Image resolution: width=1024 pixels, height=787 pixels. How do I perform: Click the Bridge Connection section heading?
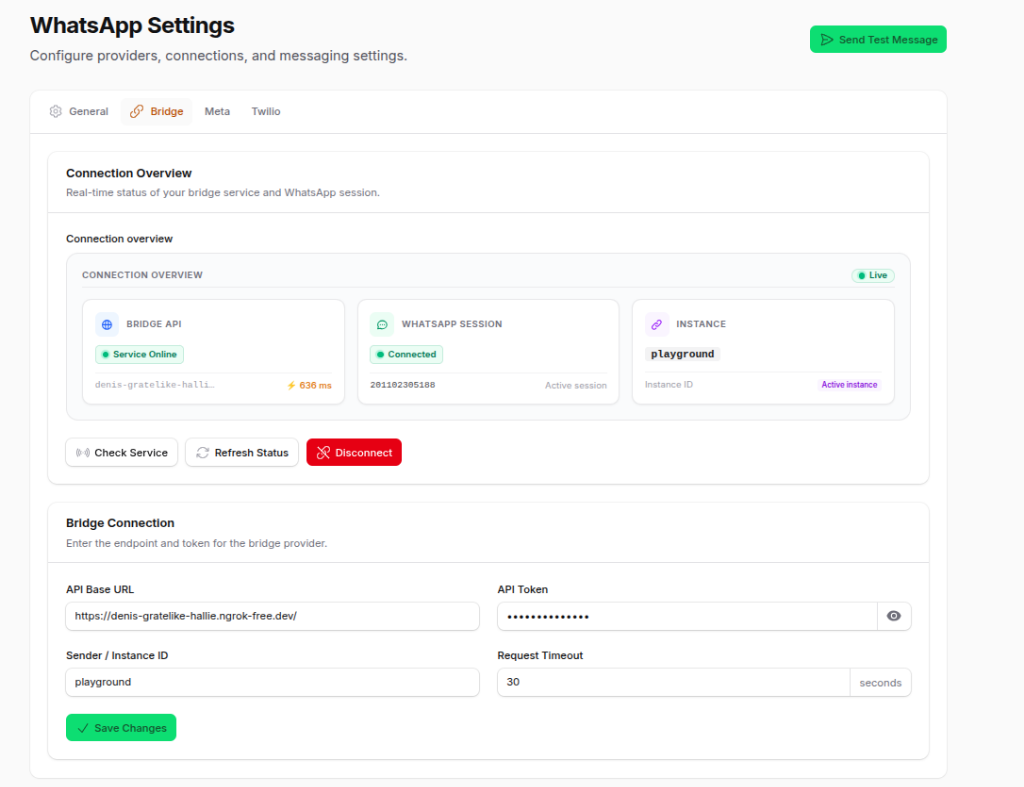(x=120, y=523)
